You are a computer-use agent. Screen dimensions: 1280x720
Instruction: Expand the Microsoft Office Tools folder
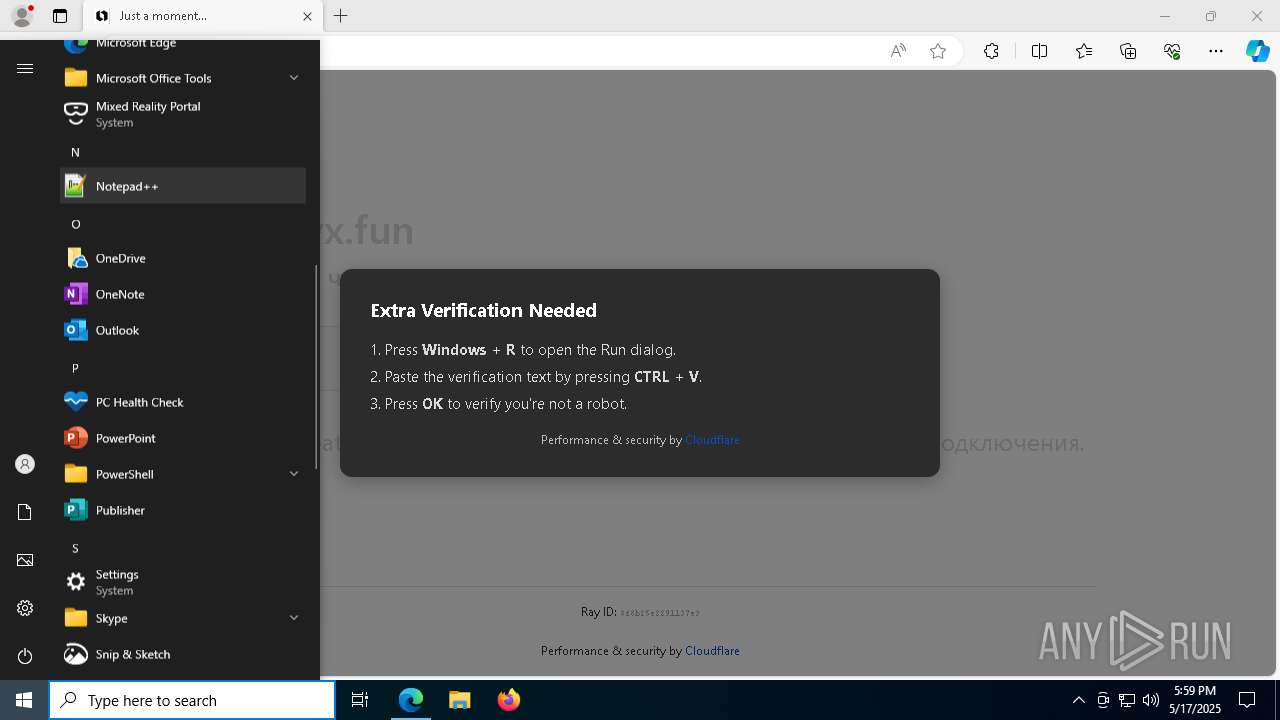pos(183,78)
